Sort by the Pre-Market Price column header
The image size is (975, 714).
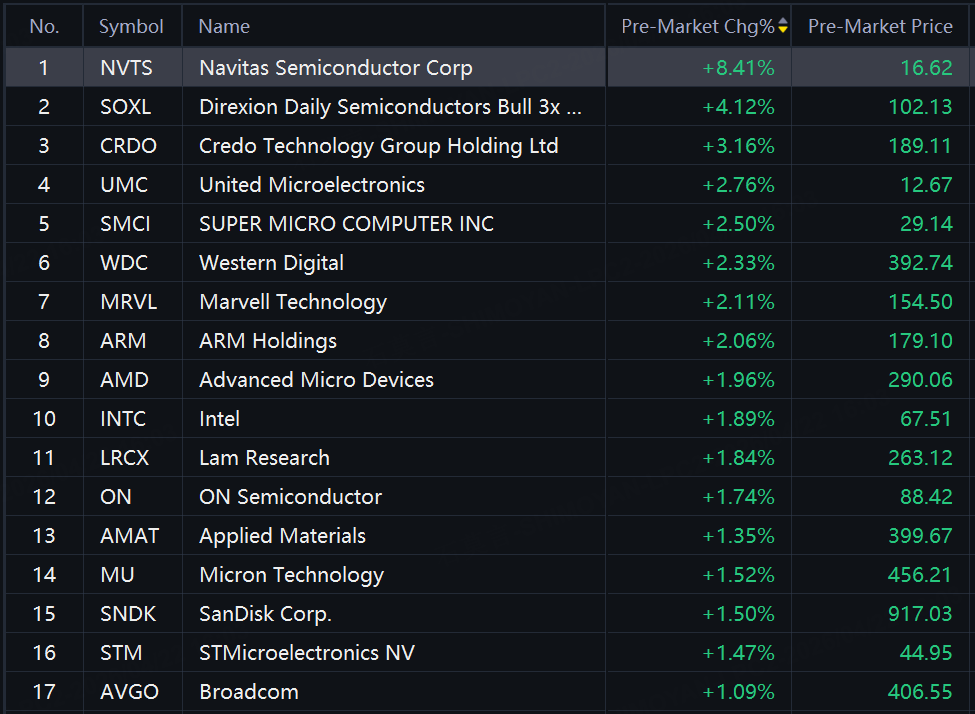click(x=880, y=27)
